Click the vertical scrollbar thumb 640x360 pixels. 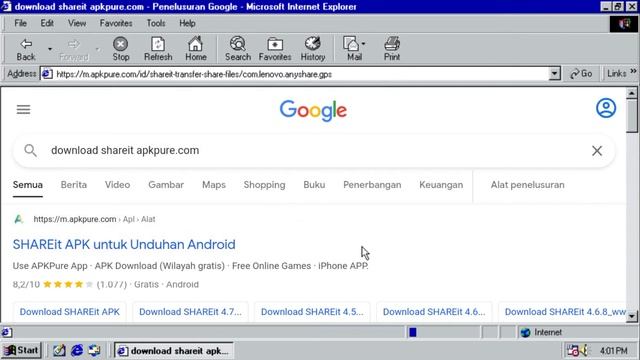pyautogui.click(x=631, y=116)
